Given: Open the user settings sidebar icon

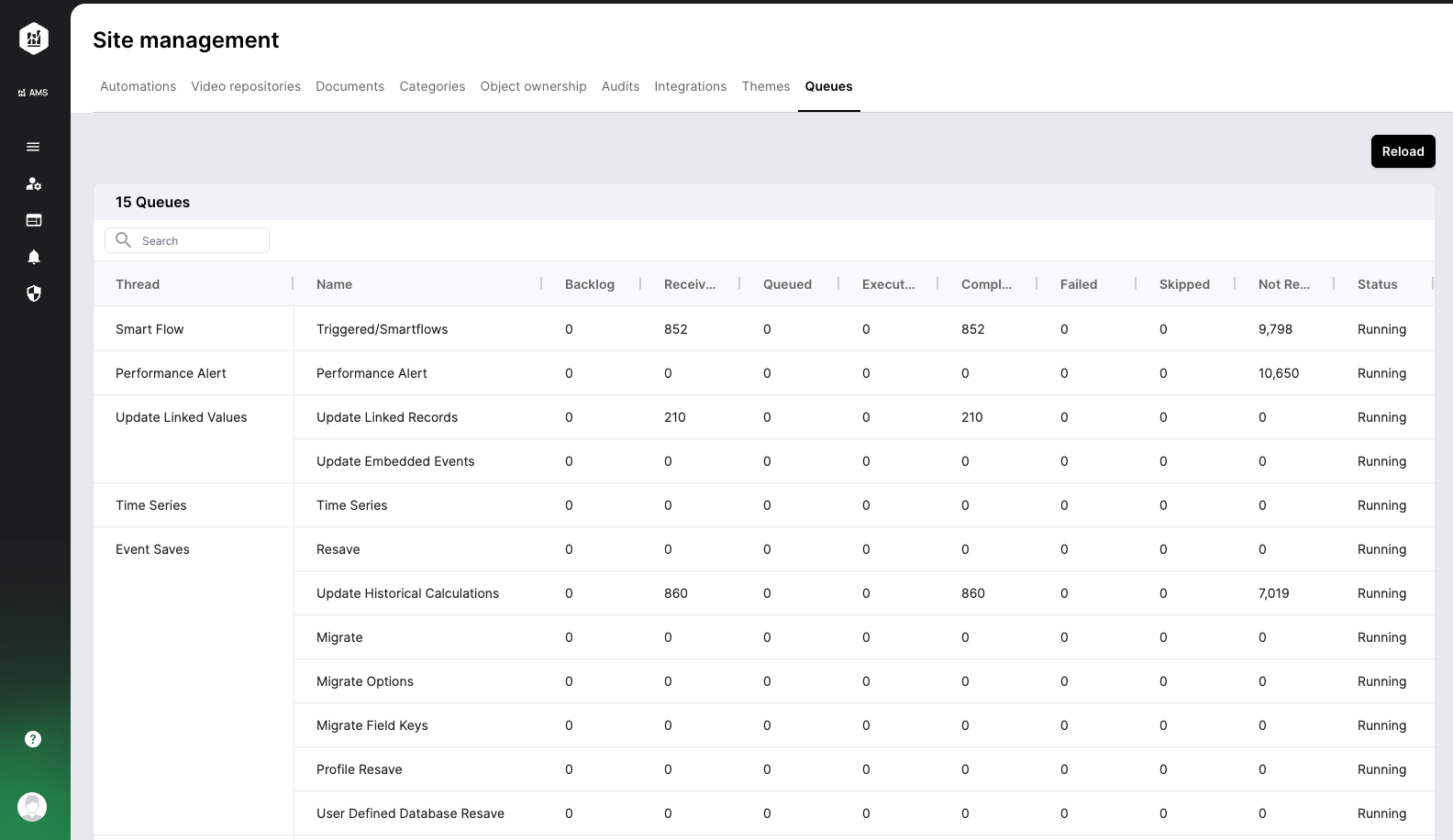Looking at the screenshot, I should coord(33,183).
